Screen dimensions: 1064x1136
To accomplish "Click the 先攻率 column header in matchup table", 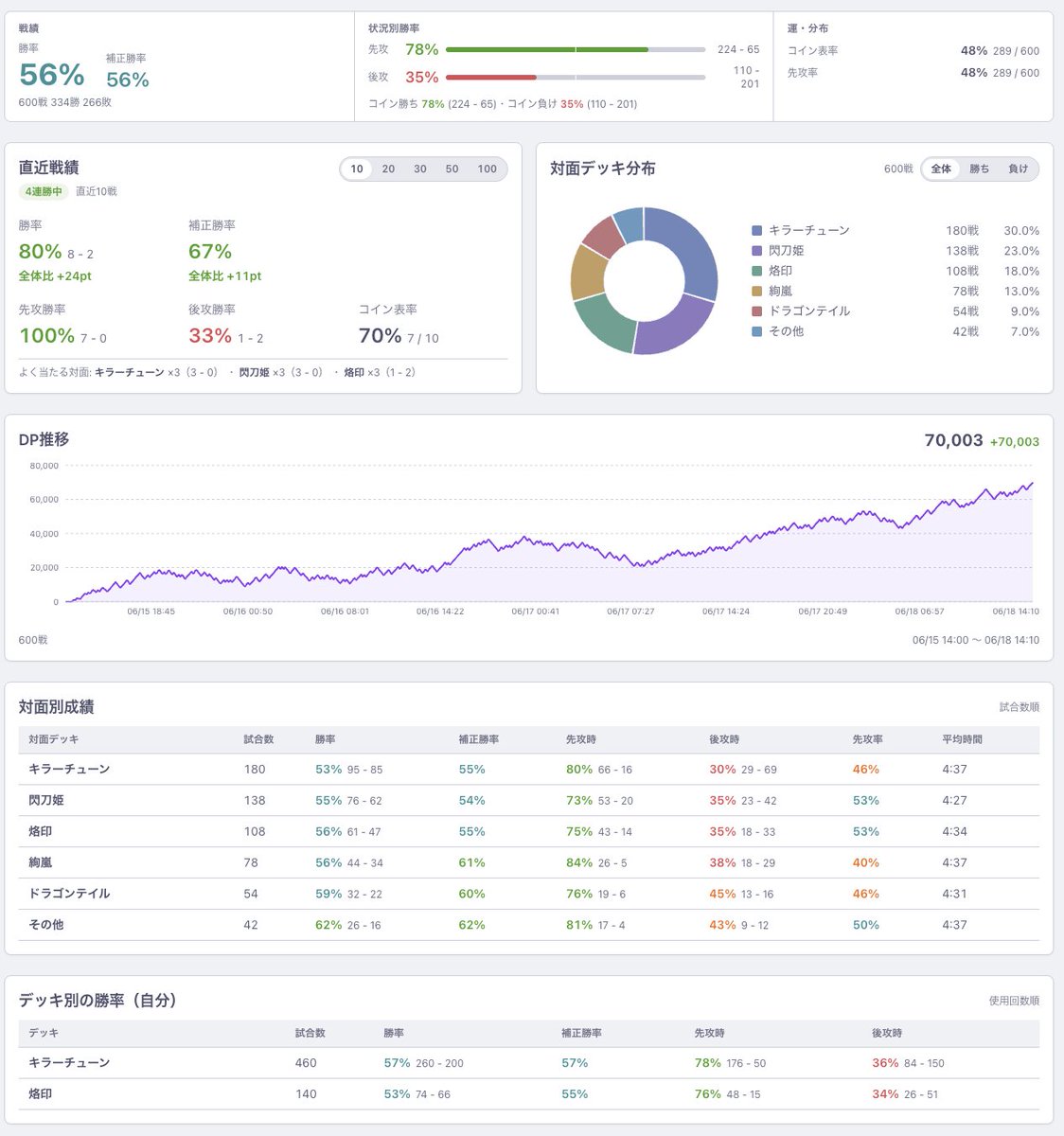I will 868,739.
